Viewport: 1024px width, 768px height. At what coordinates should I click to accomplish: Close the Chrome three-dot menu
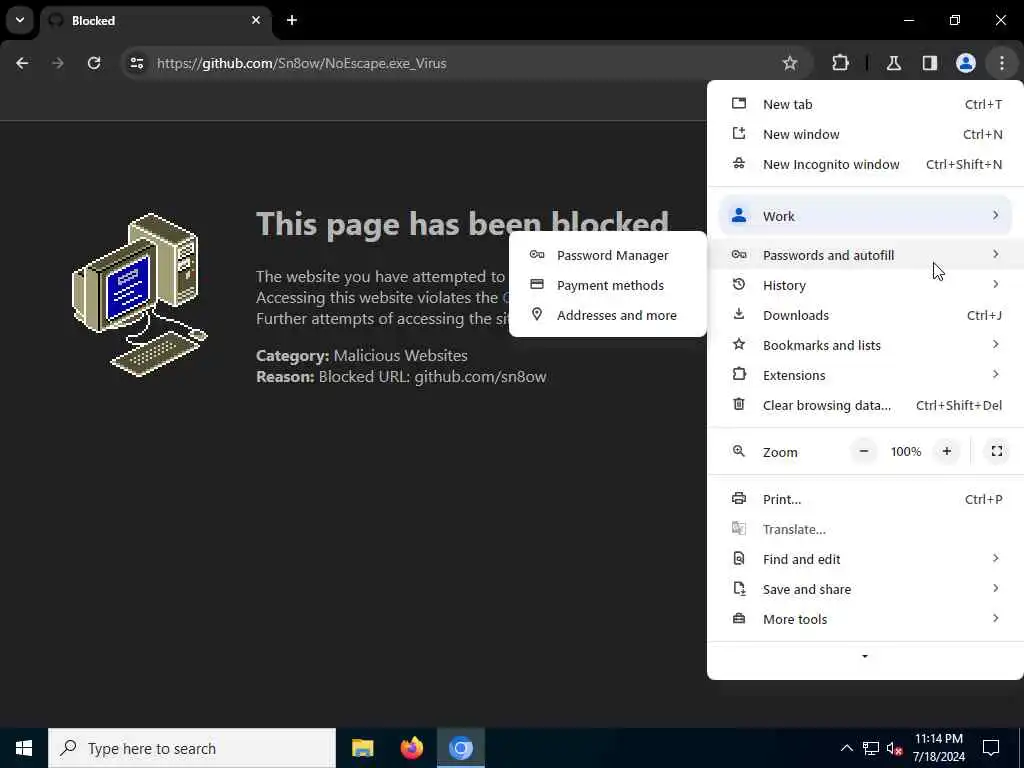[x=1002, y=63]
